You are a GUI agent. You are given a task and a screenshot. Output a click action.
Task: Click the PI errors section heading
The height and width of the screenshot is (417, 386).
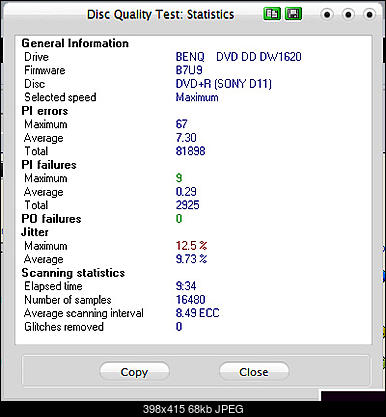(x=45, y=111)
